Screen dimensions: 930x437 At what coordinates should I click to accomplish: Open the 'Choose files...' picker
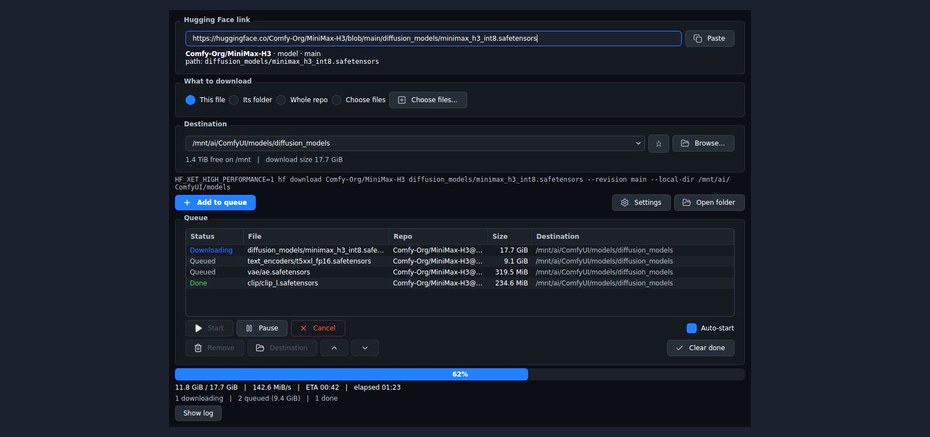tap(428, 100)
